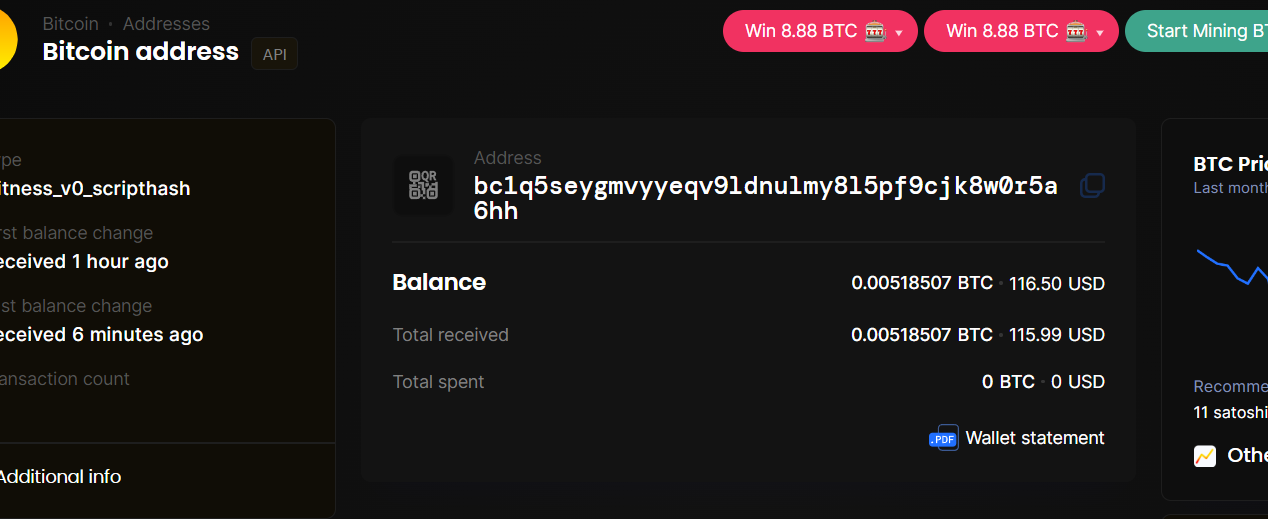Copy the address using the copy icon
The image size is (1268, 519).
(x=1092, y=185)
